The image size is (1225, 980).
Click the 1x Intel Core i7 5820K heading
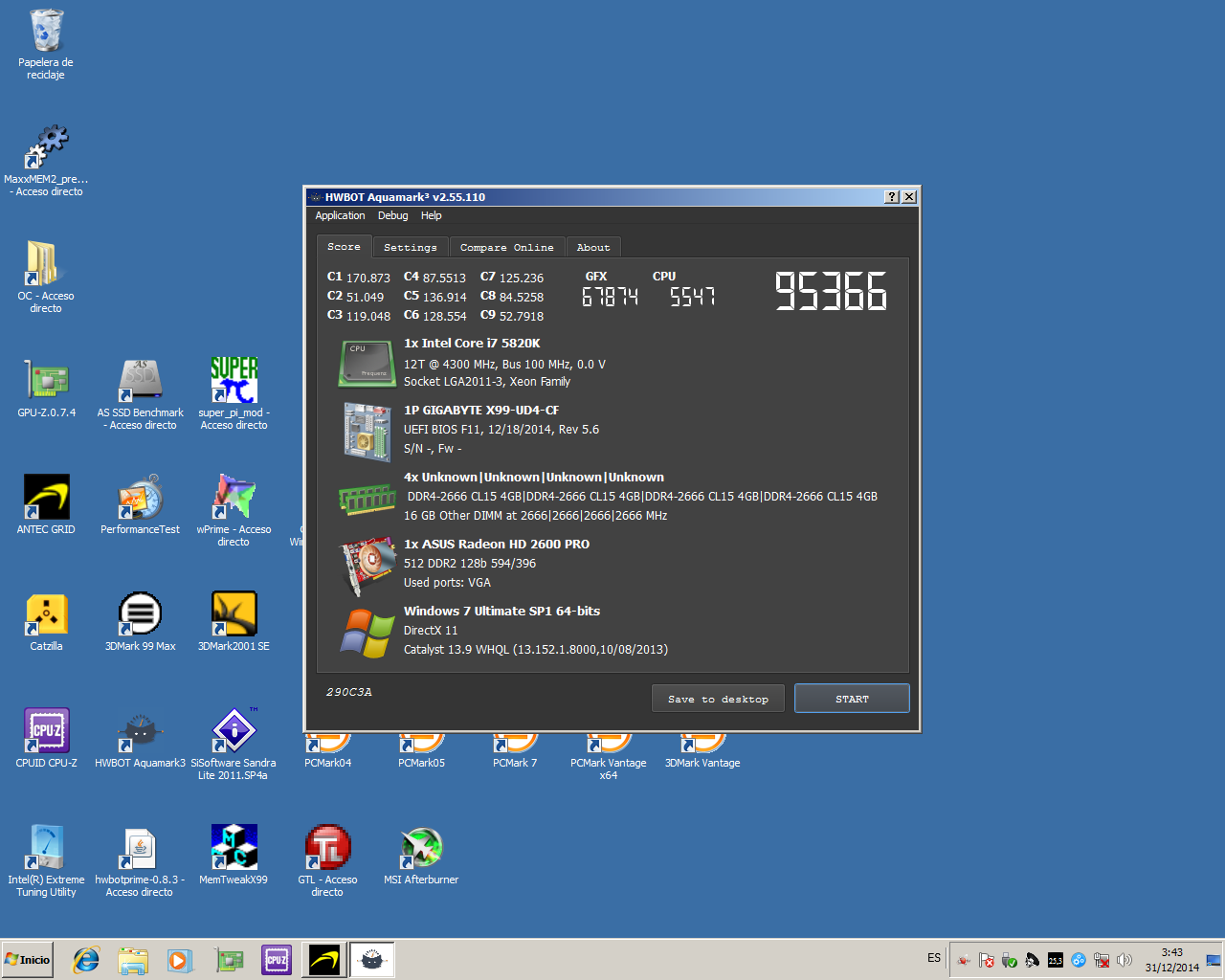(472, 344)
